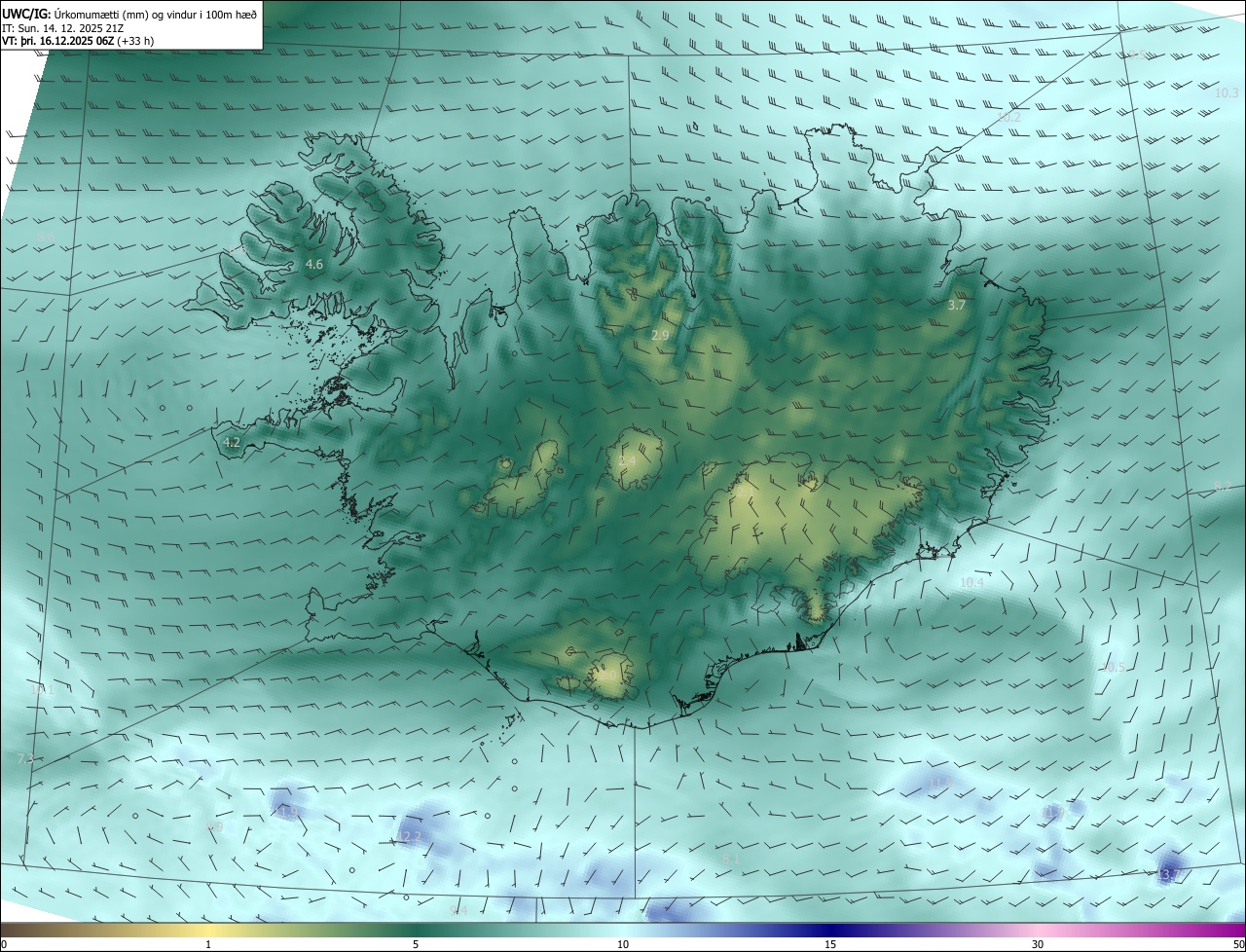The image size is (1246, 952).
Task: Click the 0 tick on the color scale
Action: point(4,944)
